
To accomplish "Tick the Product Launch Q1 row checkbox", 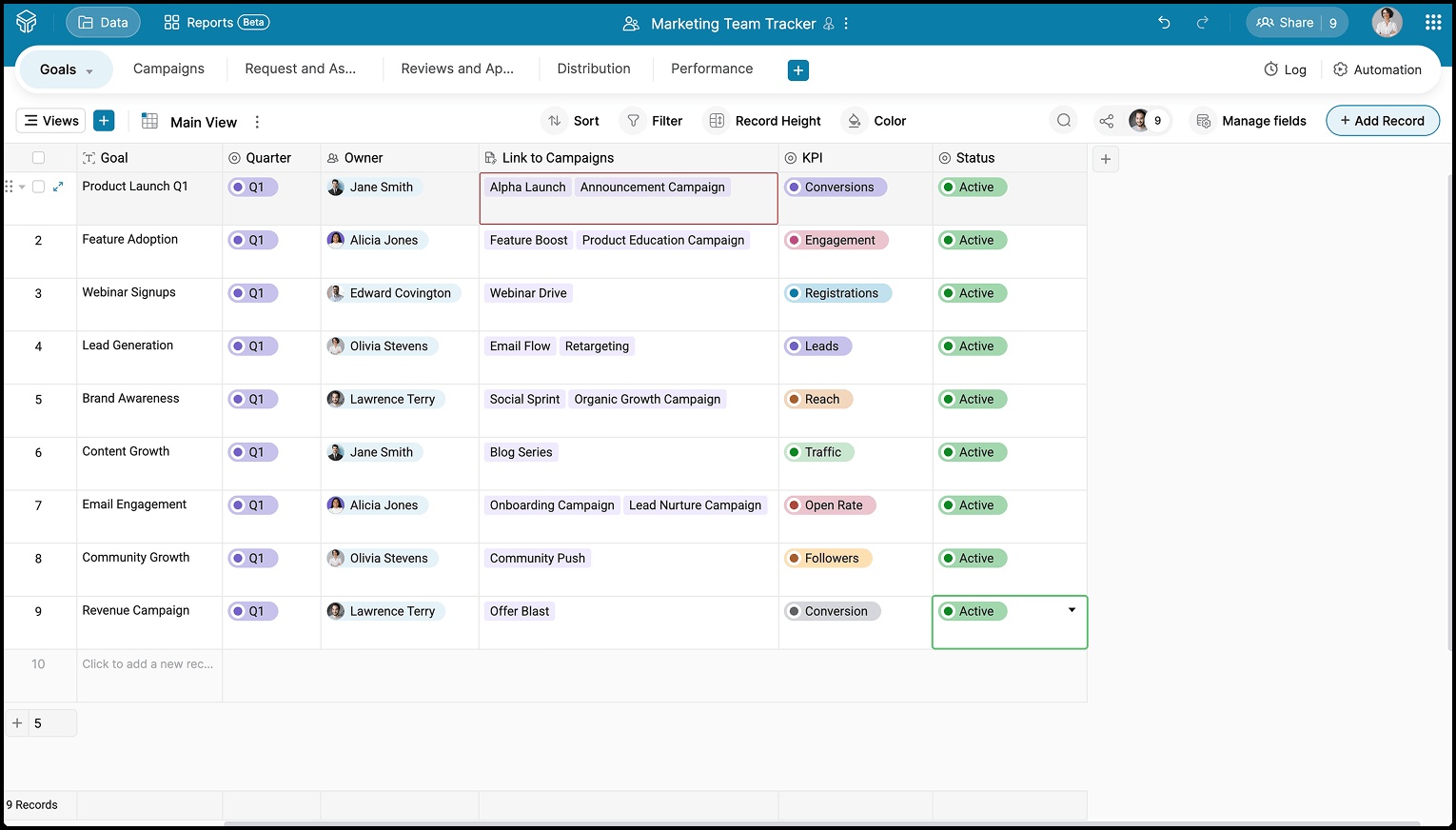I will 38,187.
